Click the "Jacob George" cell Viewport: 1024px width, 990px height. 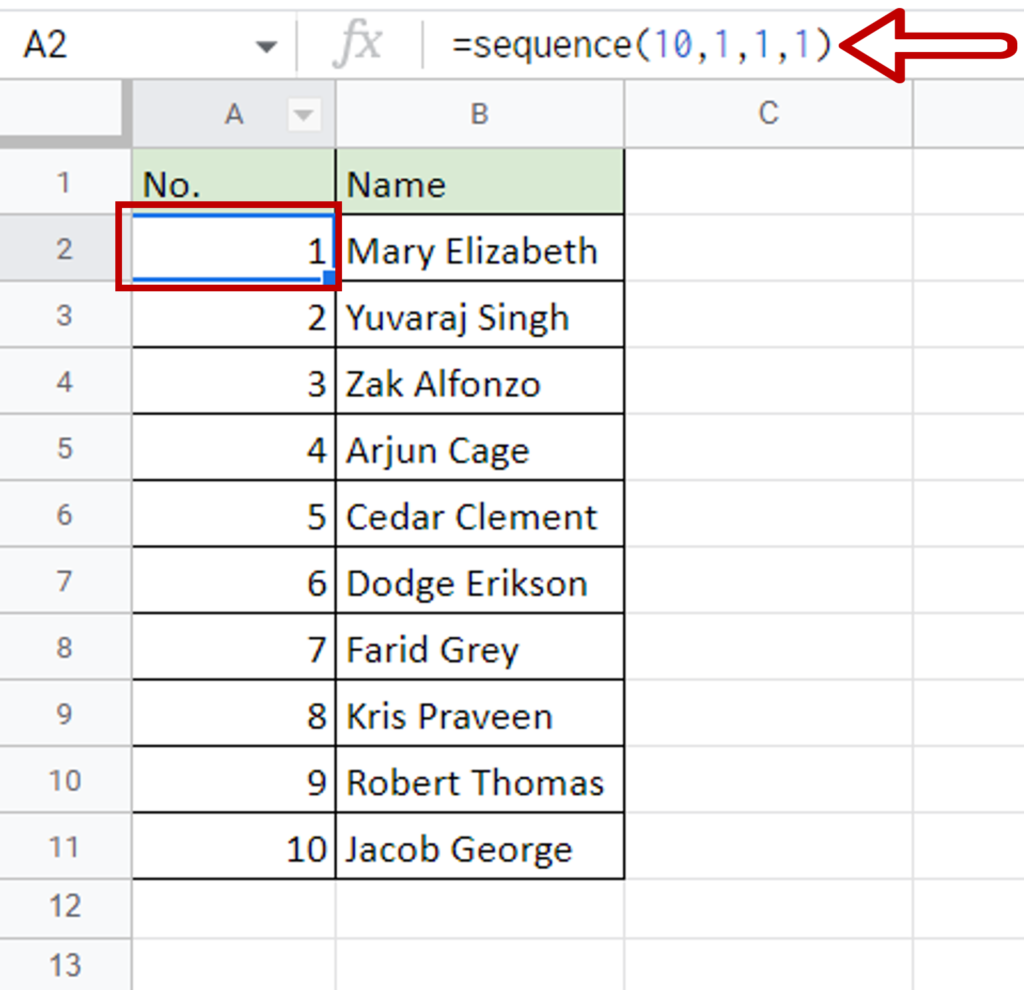(480, 846)
